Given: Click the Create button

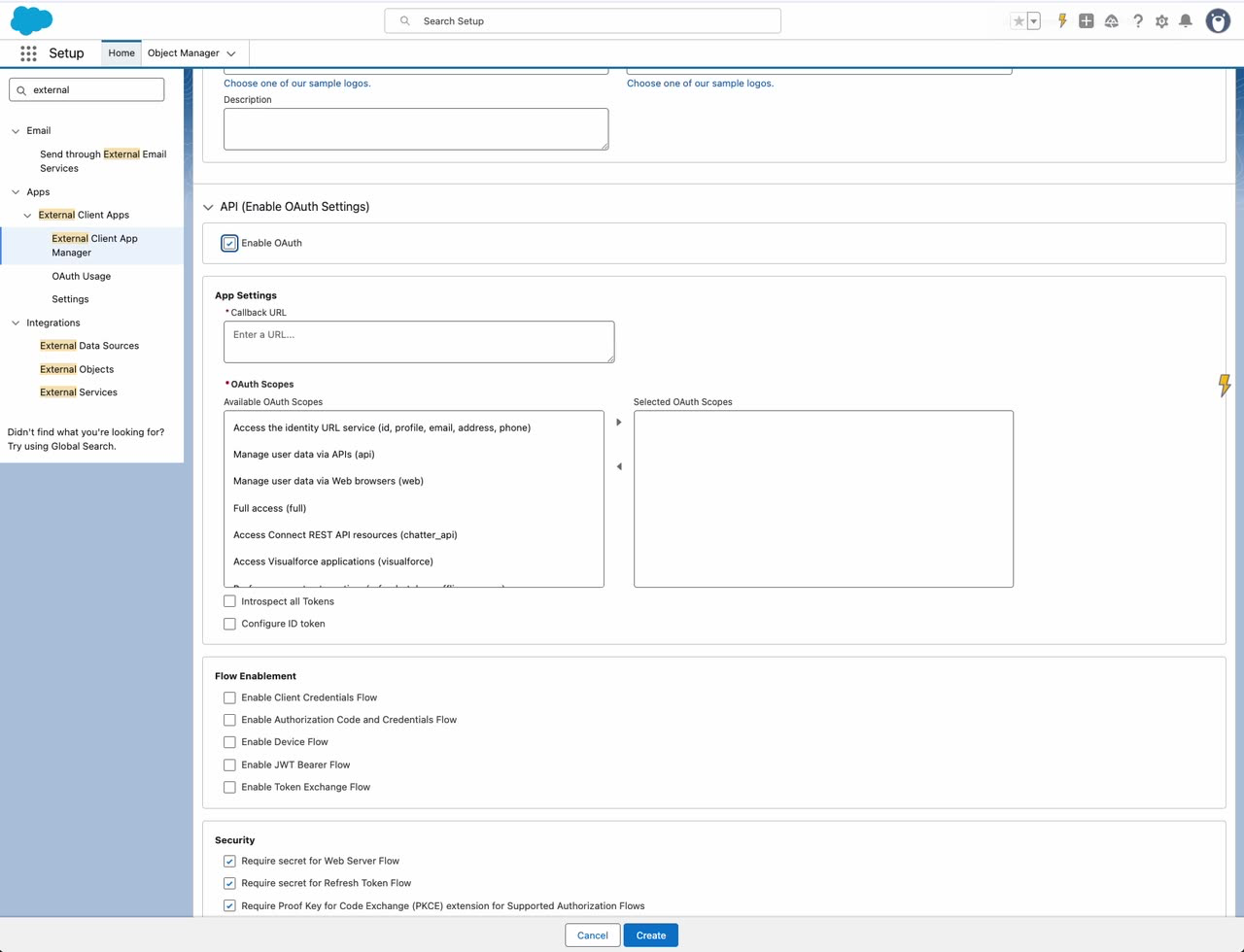Looking at the screenshot, I should [x=651, y=935].
